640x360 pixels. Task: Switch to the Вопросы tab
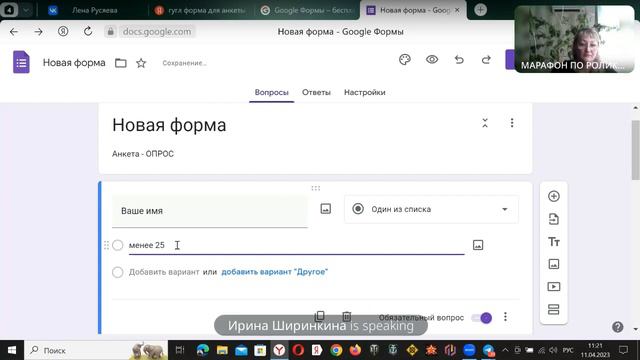(271, 92)
